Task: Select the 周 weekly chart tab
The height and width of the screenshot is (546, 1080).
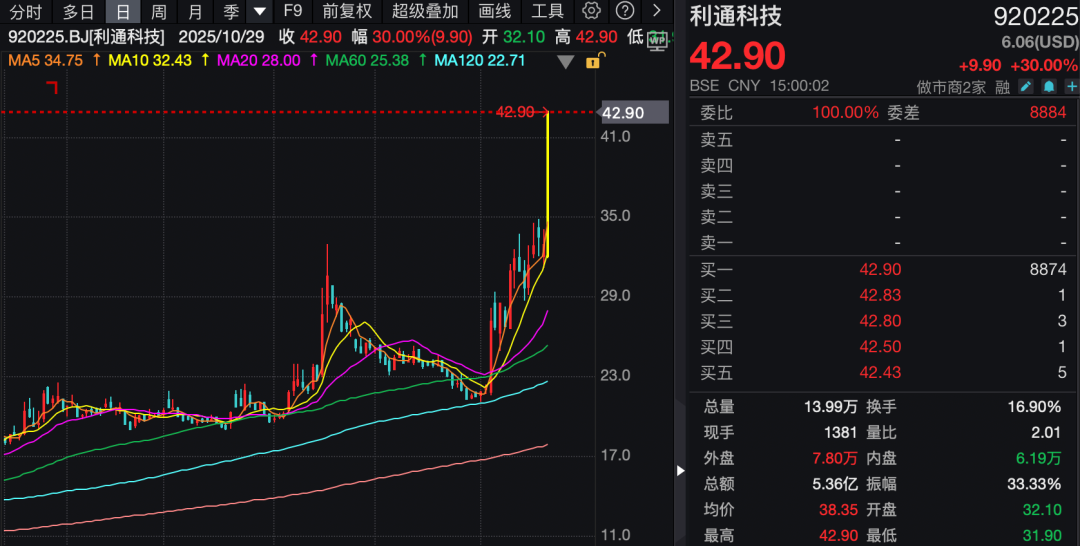Action: click(x=159, y=11)
